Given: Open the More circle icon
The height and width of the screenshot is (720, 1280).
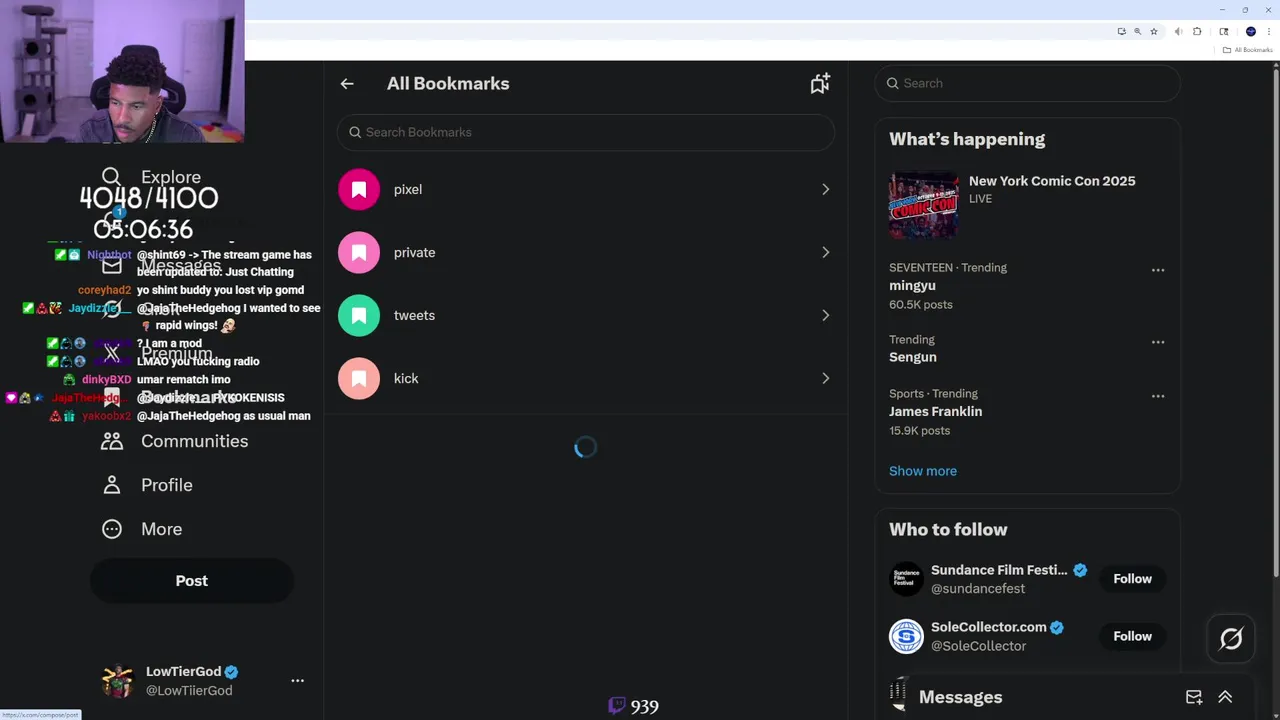Looking at the screenshot, I should click(x=112, y=529).
